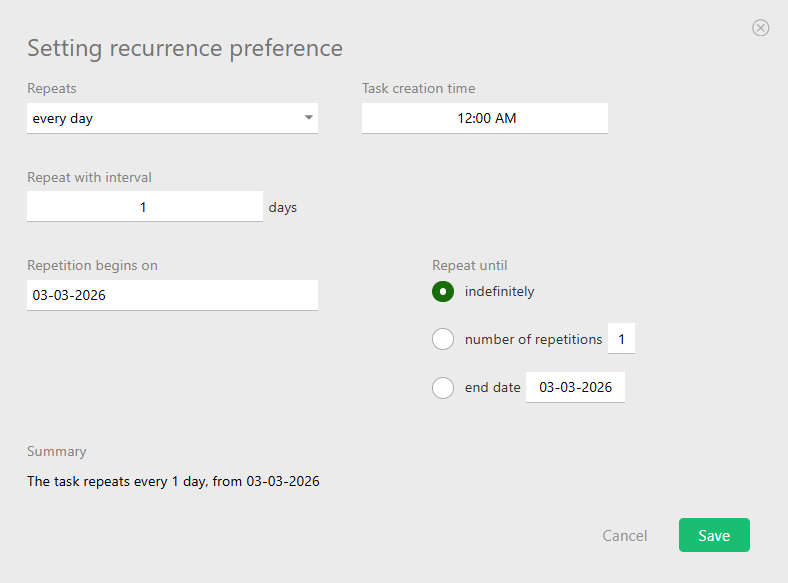Viewport: 788px width, 583px height.
Task: Save the recurrence settings
Action: [714, 535]
